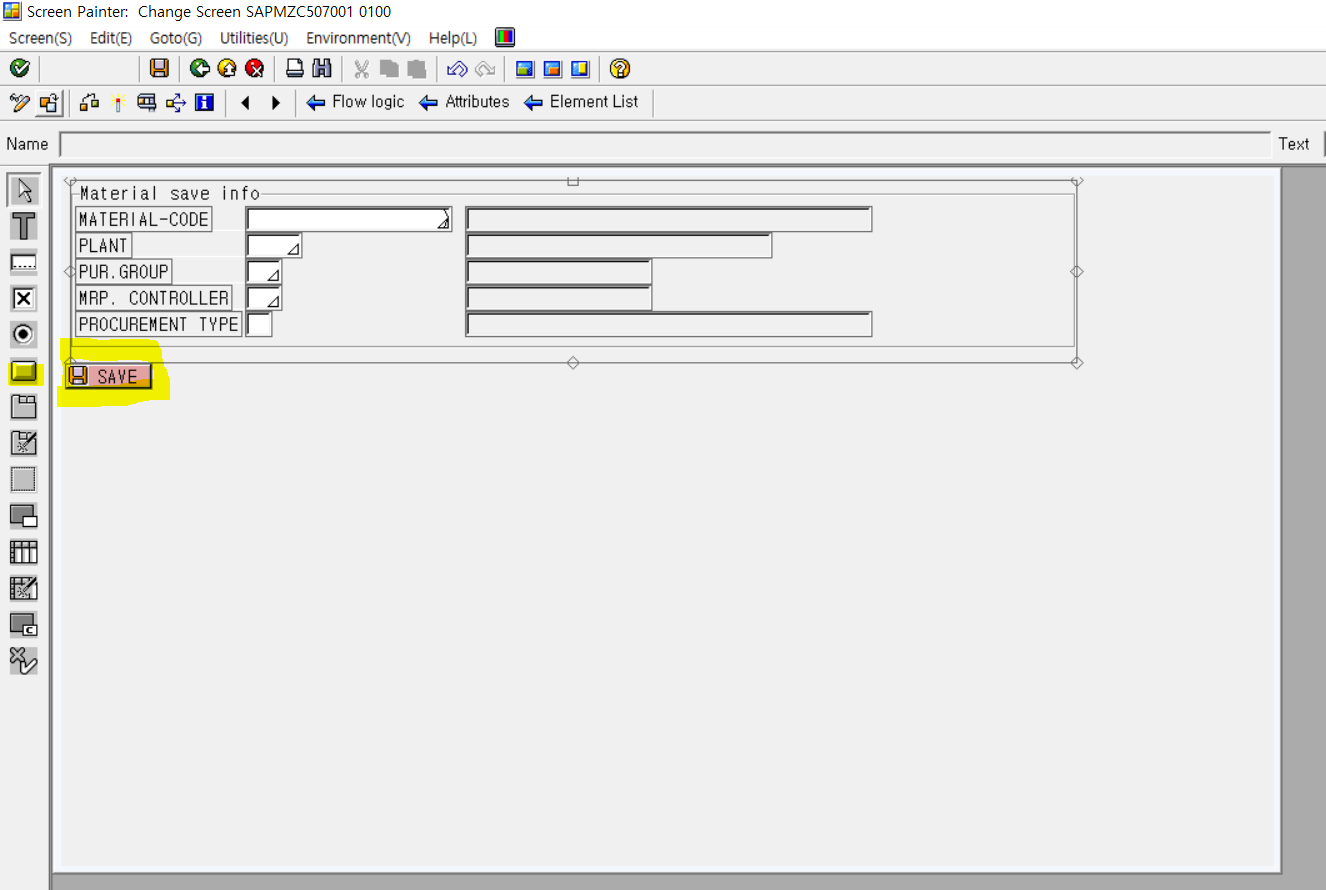The image size is (1326, 890).
Task: Click the Name input field
Action: (x=665, y=144)
